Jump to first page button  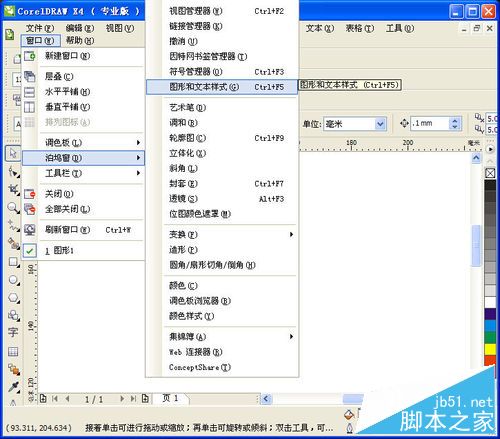[55, 399]
